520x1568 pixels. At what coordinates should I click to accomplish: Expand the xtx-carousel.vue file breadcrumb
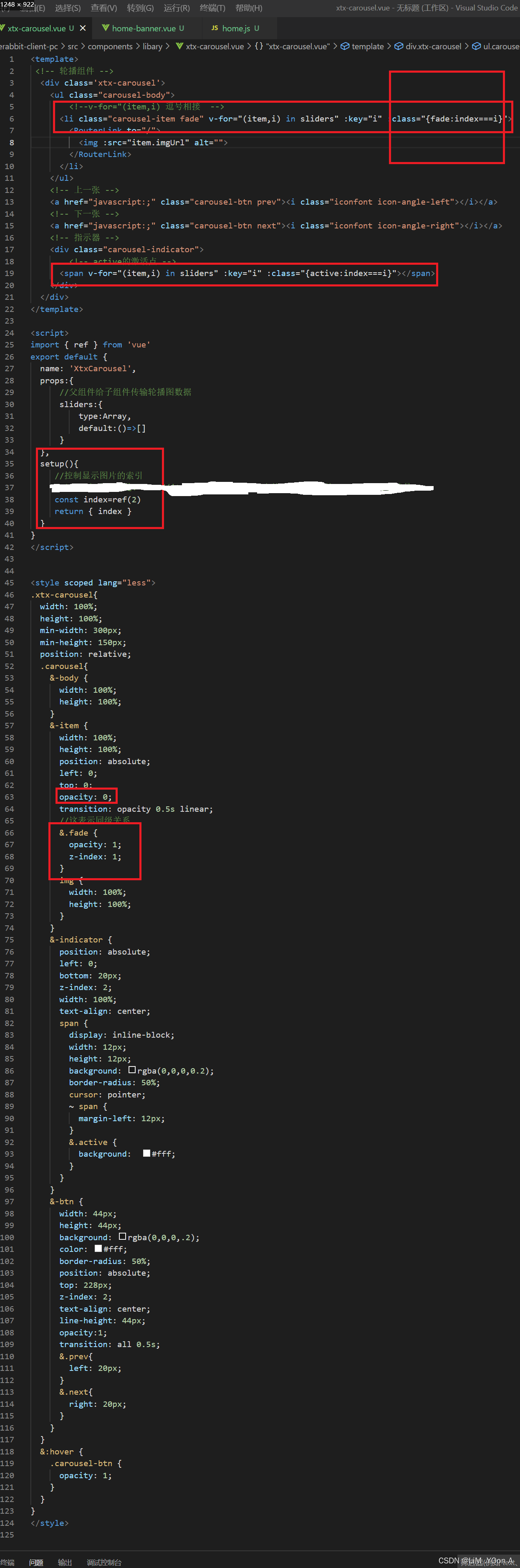tap(215, 46)
